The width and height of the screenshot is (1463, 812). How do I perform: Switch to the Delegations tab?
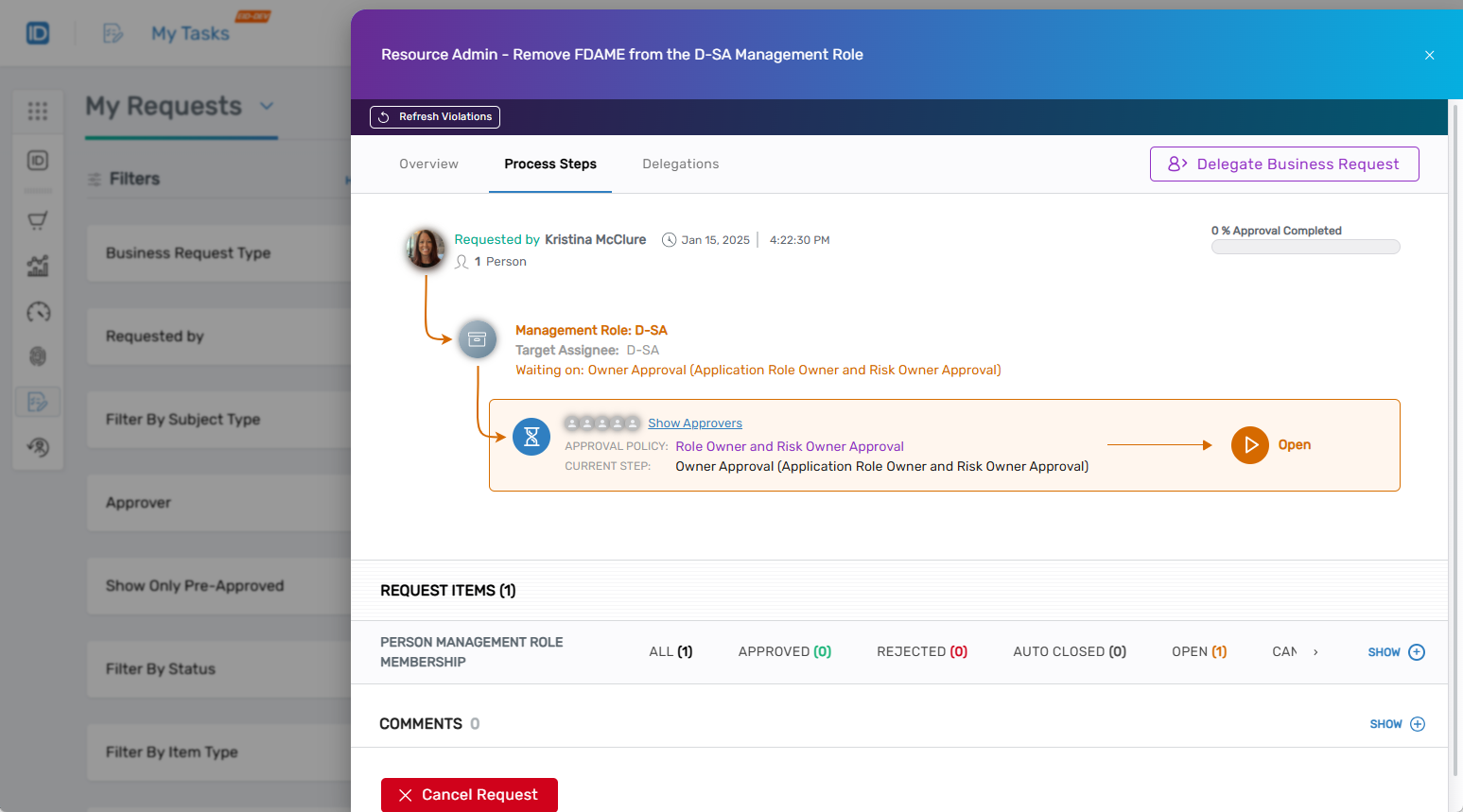(x=680, y=164)
